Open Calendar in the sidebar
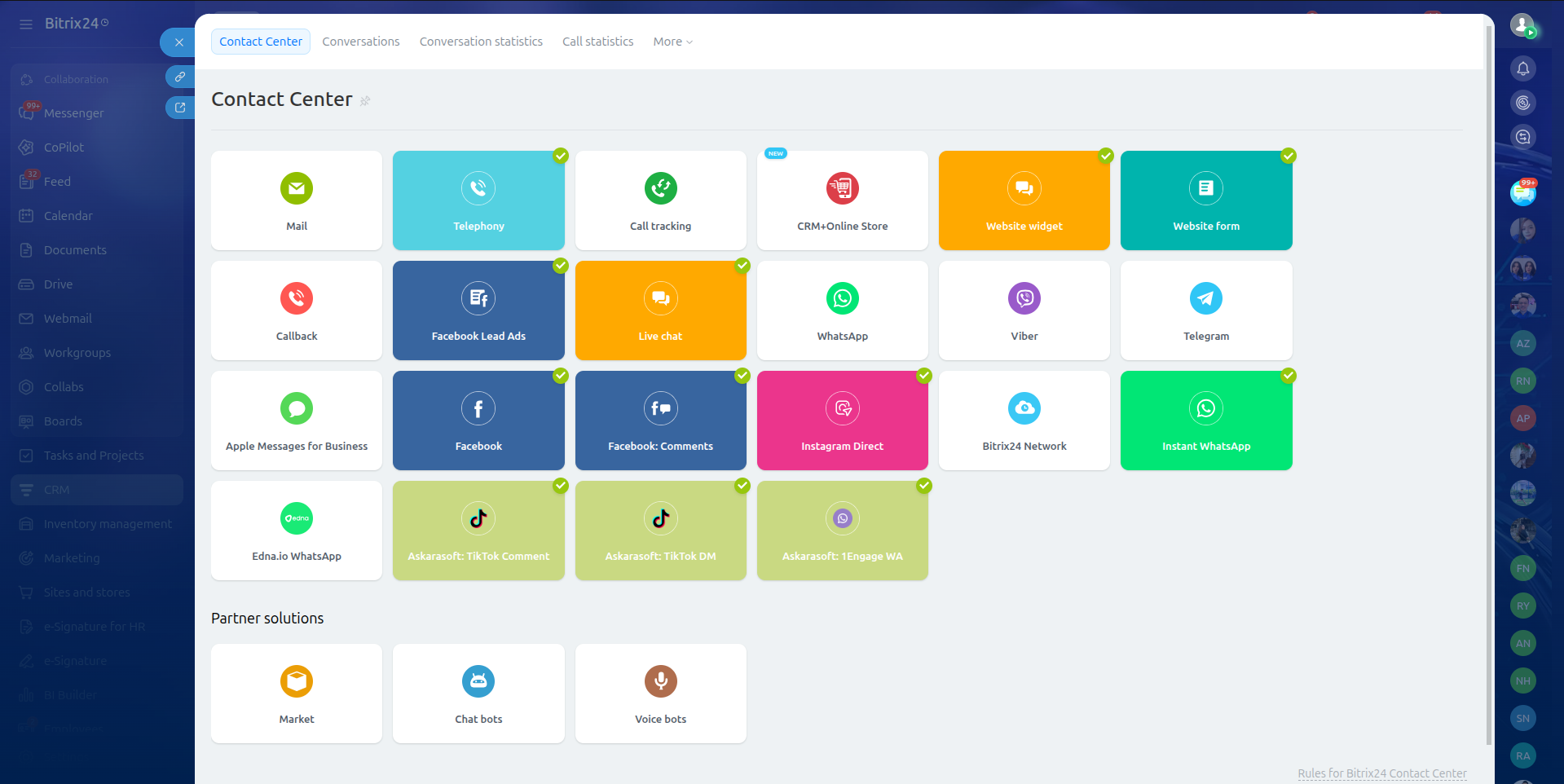 pos(97,216)
